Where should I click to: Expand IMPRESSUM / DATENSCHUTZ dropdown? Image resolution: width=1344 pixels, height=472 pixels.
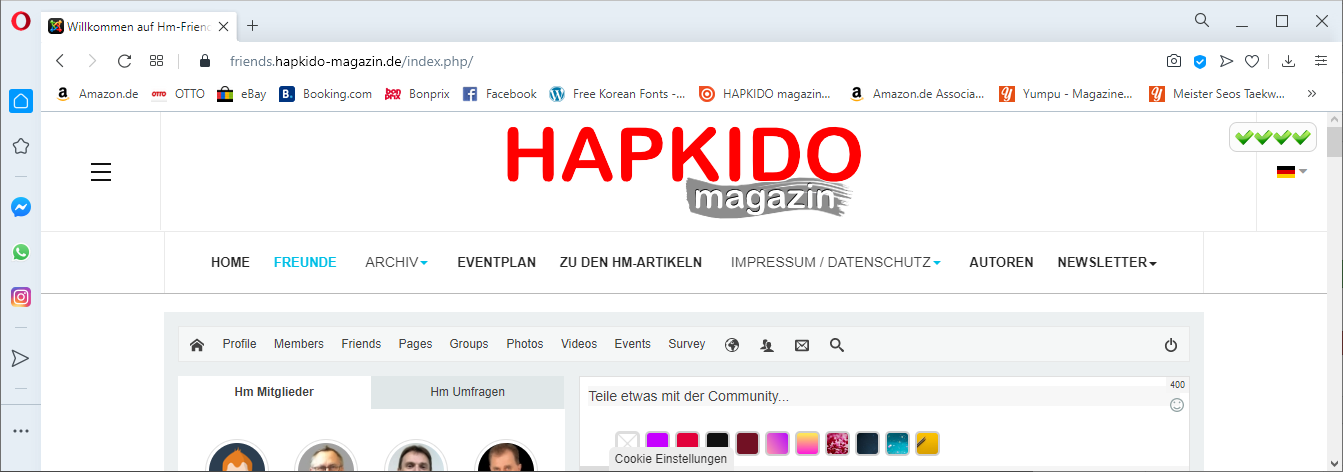coord(835,262)
